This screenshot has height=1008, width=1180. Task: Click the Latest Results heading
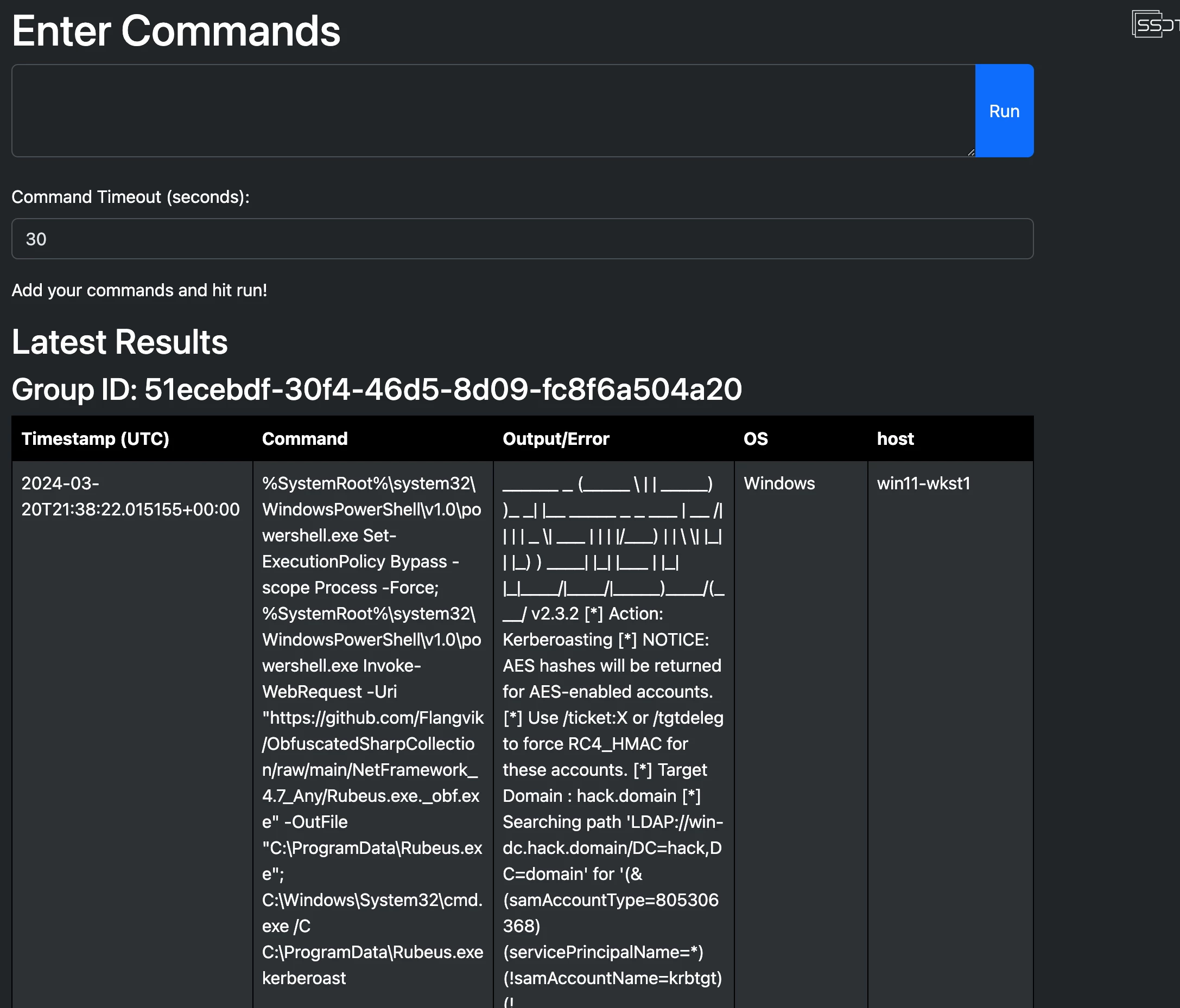click(119, 342)
